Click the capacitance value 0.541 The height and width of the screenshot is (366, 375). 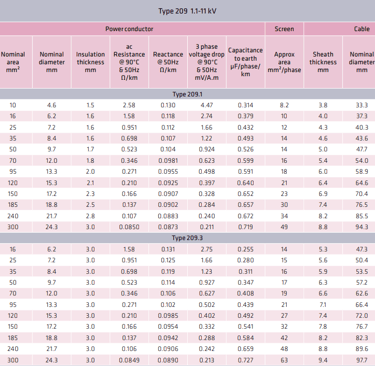pos(245,327)
